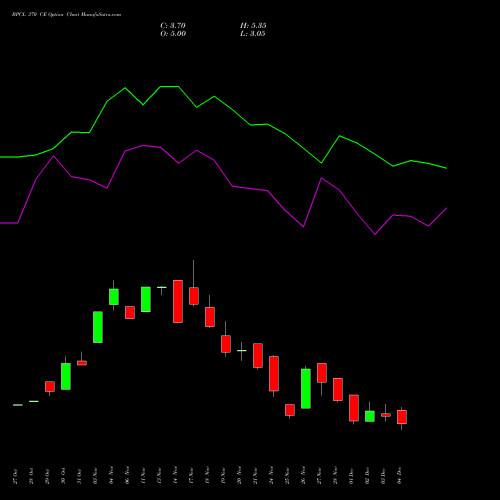Click the magenta indicator line on the chart
This screenshot has width=500, height=500.
pyautogui.click(x=233, y=186)
